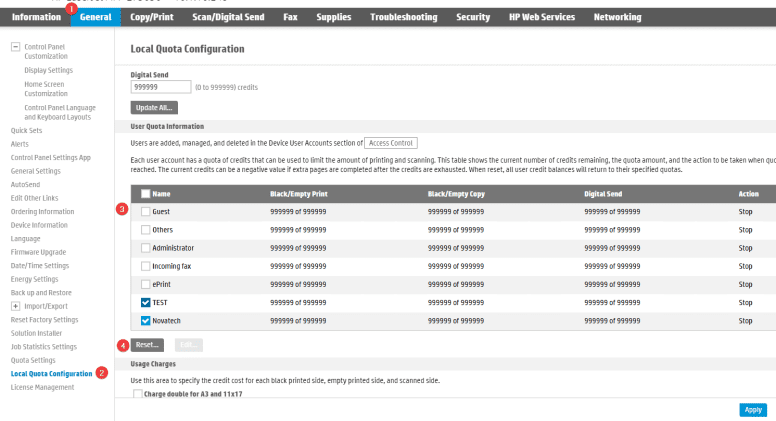
Task: Enable Charge double for A3 and 11x17
Action: coord(138,394)
